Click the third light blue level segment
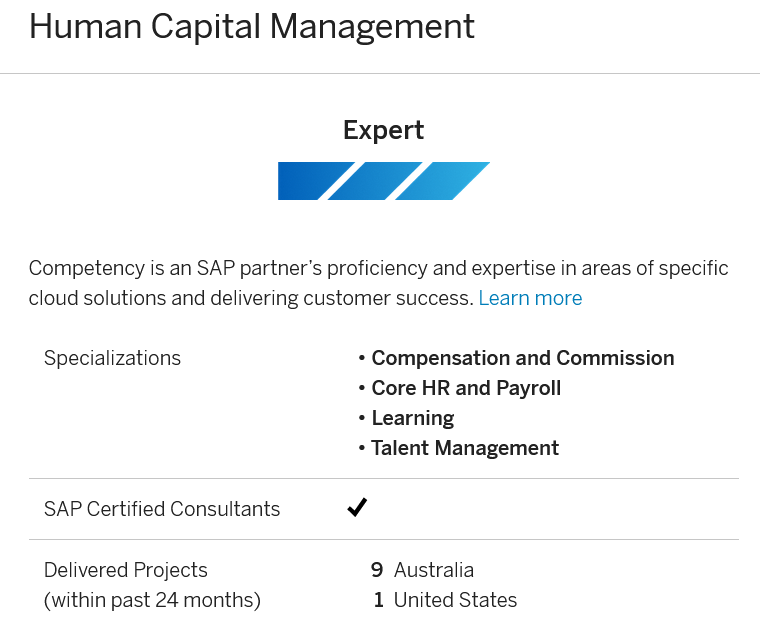The image size is (760, 624). tap(443, 181)
